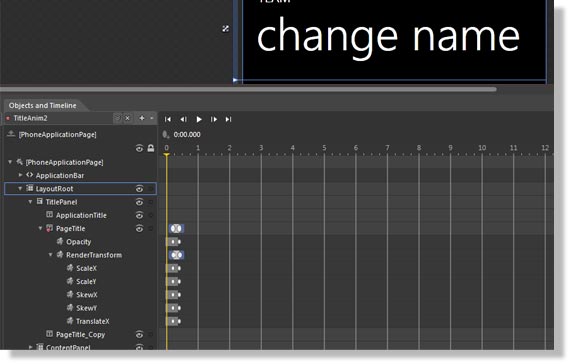Select the RenderTransform keyframe on timeline
Screen dimensions: 571x364
coord(176,255)
